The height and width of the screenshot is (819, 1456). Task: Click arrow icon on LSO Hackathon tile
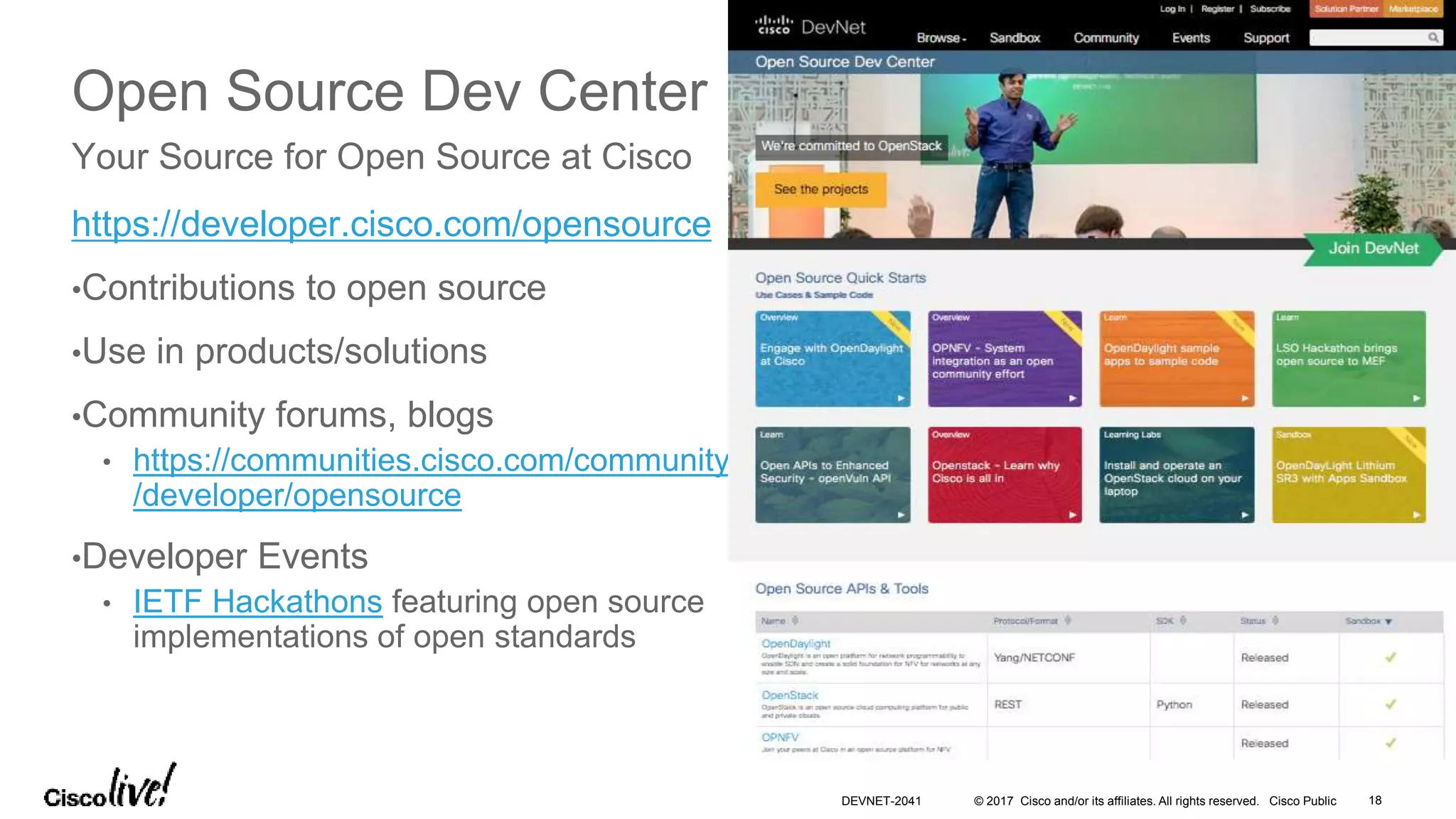[1416, 398]
